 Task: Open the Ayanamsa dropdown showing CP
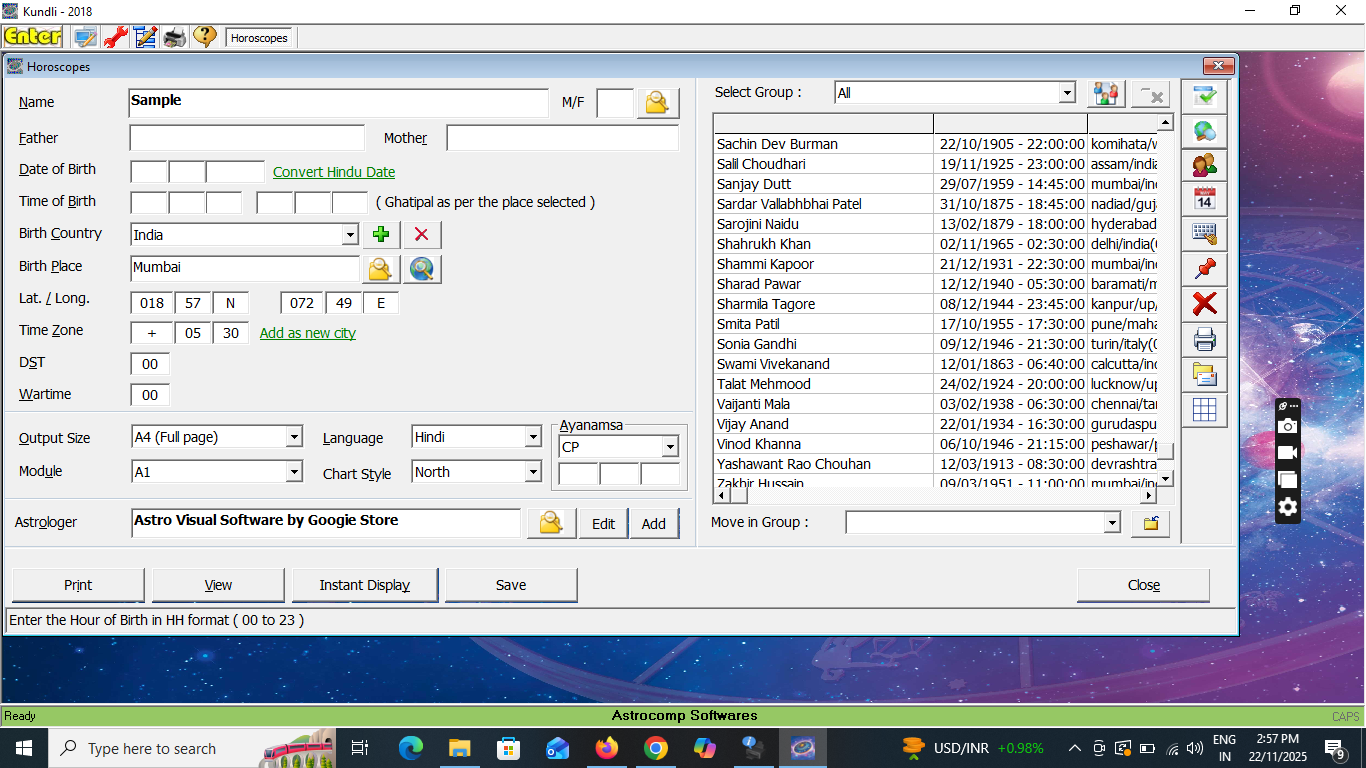(669, 447)
